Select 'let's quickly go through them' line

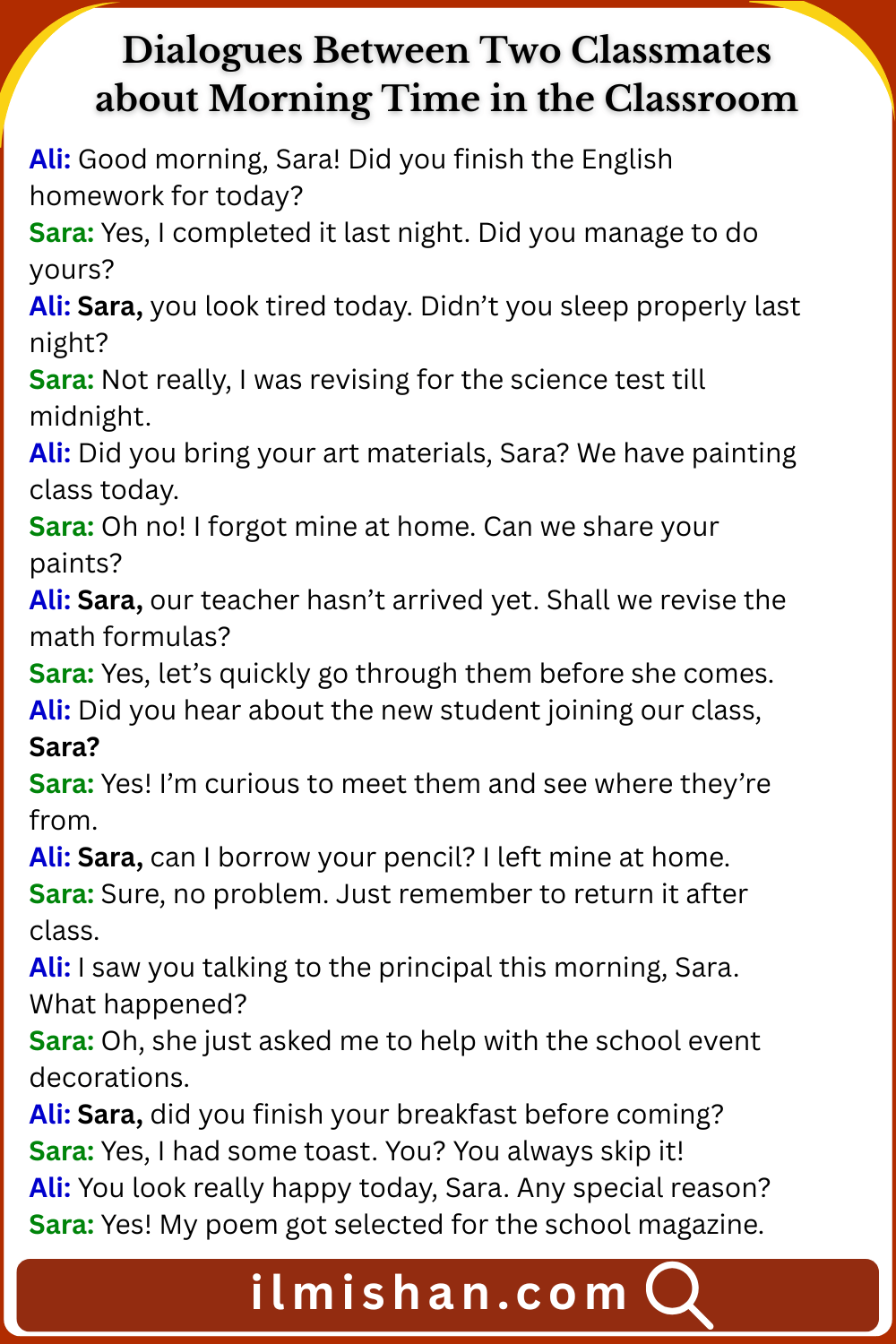(x=436, y=674)
